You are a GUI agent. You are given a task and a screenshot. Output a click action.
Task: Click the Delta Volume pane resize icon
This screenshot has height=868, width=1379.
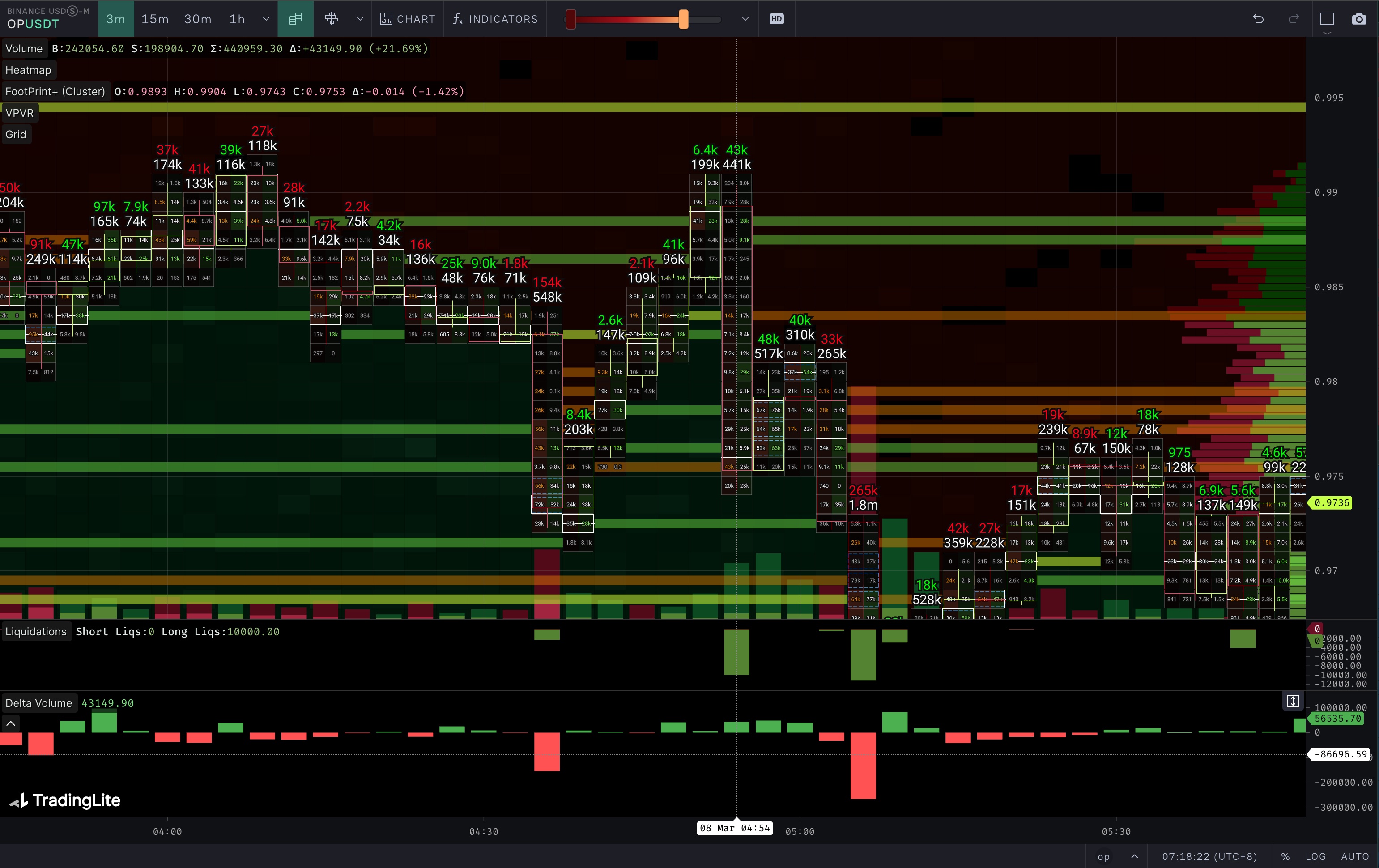pyautogui.click(x=1293, y=702)
